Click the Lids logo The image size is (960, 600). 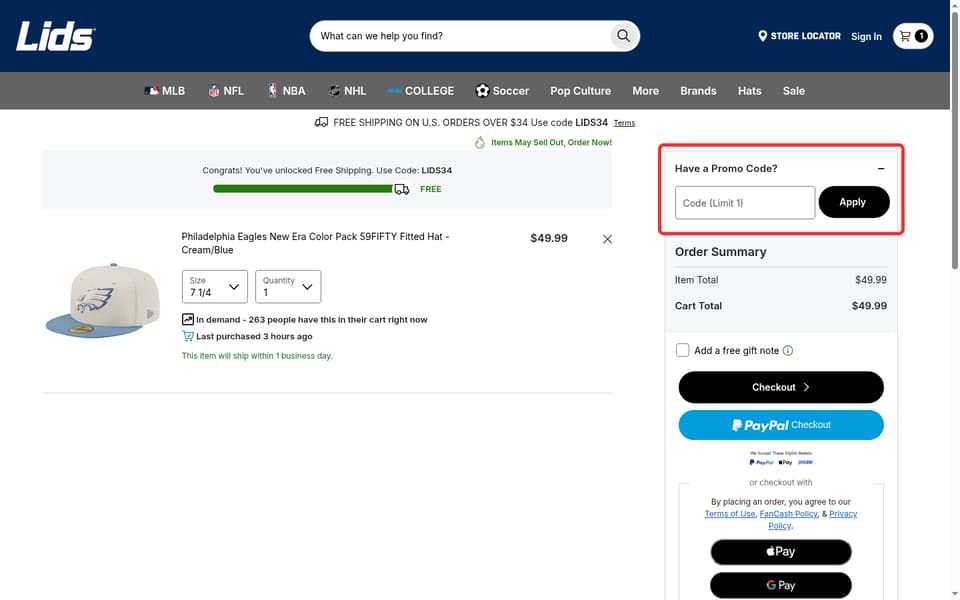pyautogui.click(x=56, y=36)
